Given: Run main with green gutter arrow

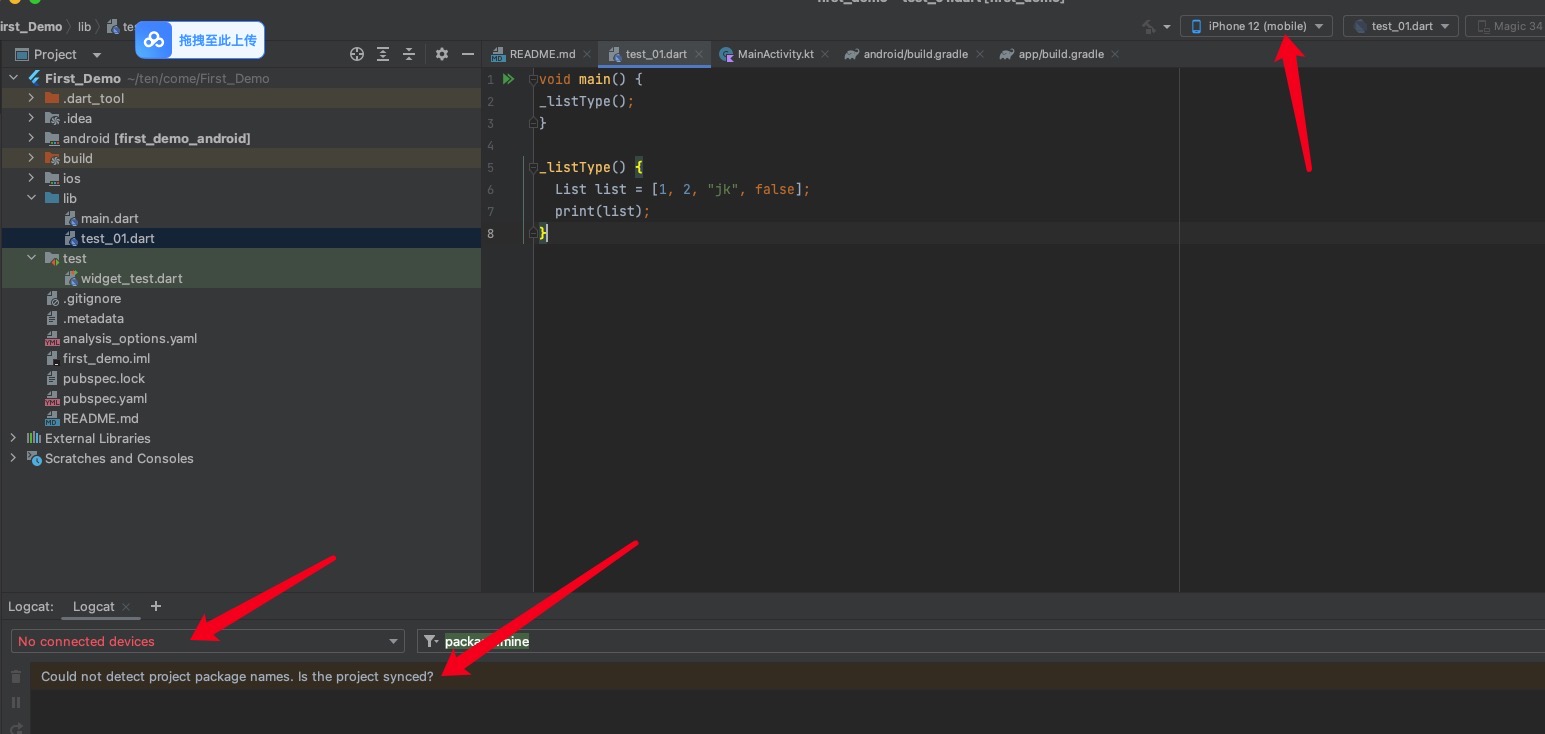Looking at the screenshot, I should pos(508,79).
